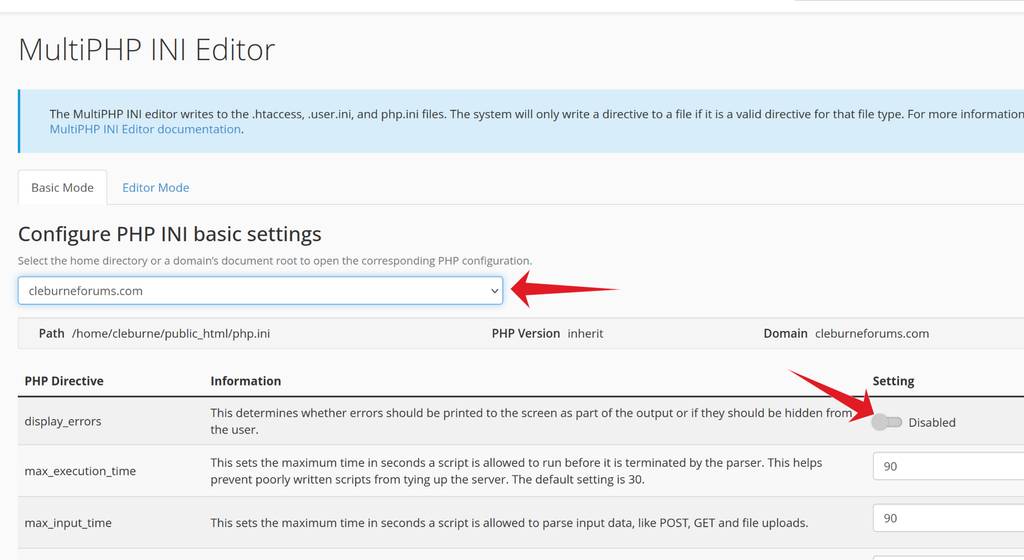The image size is (1024, 560).
Task: Click the max_execution_time directive name
Action: 80,471
